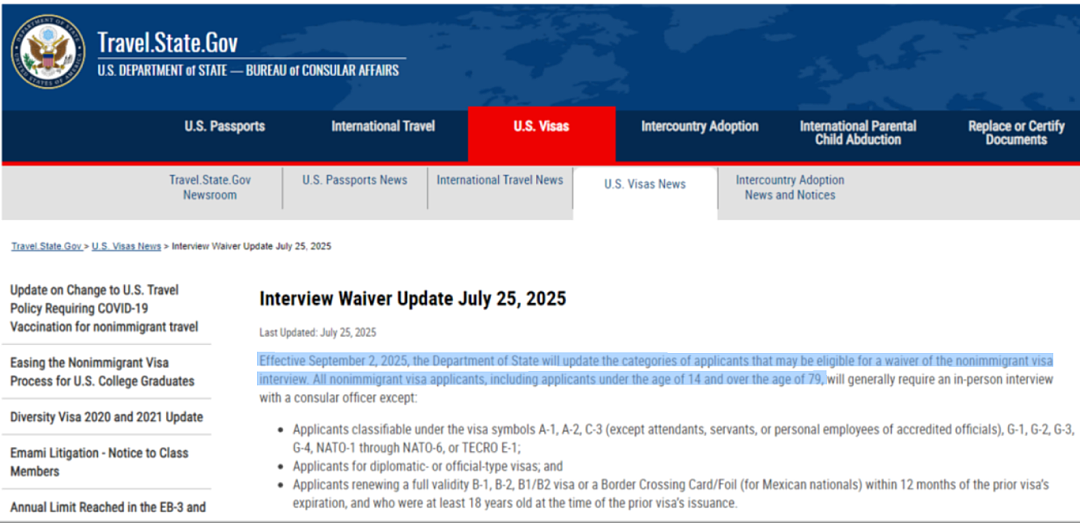Switch to Travel.State.Gov Newsroom tab
The width and height of the screenshot is (1080, 523).
[210, 187]
